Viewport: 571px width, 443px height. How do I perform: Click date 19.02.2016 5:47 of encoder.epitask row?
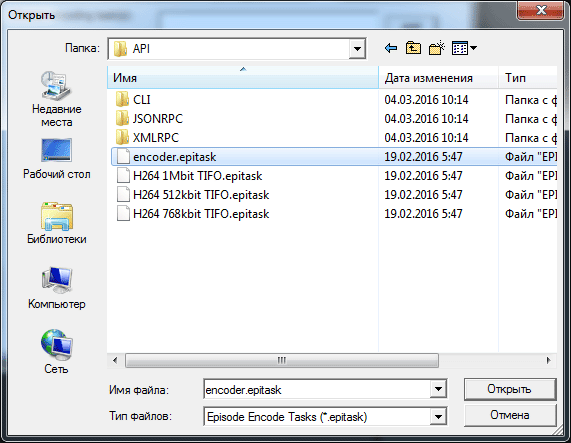point(423,157)
